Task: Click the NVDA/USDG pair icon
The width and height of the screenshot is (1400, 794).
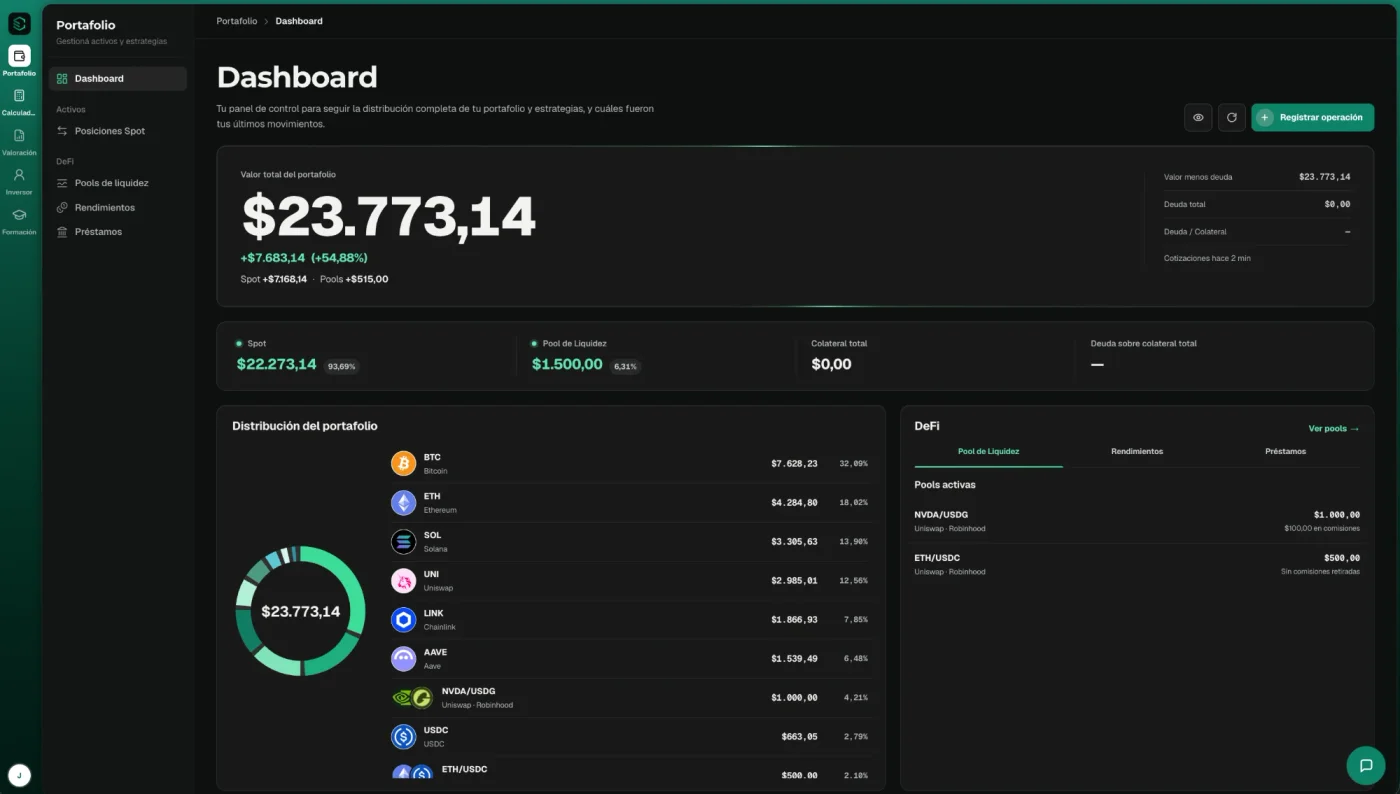Action: point(412,698)
